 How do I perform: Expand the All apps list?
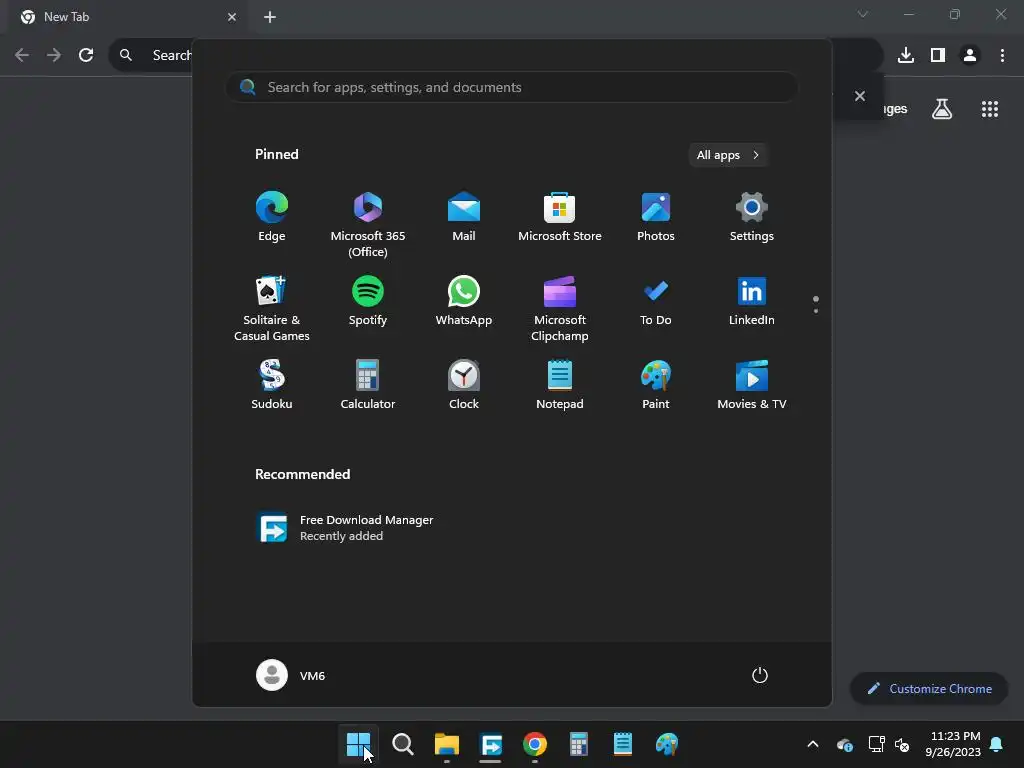point(728,155)
